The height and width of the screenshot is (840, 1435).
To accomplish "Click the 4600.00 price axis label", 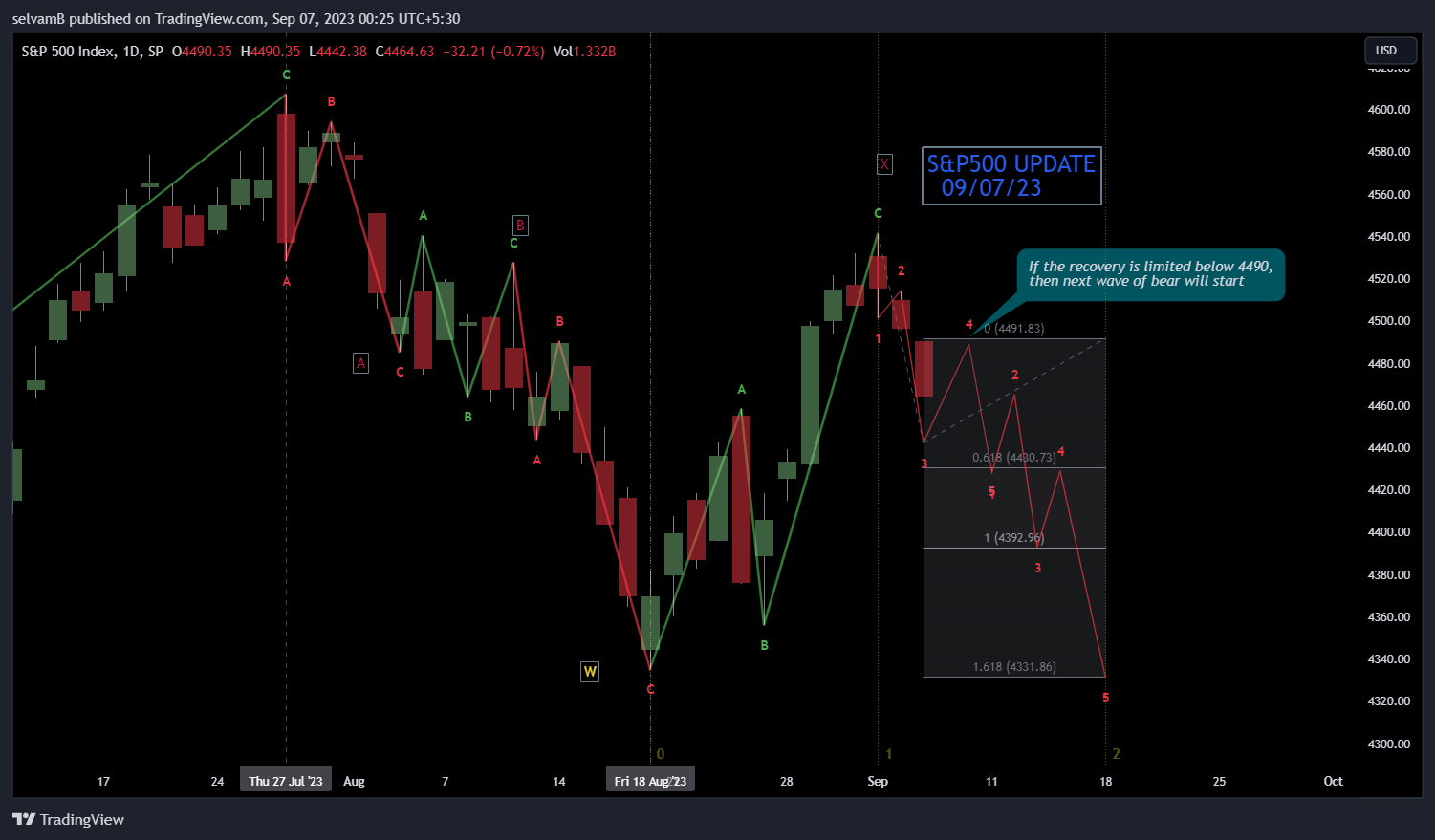I will [1389, 110].
